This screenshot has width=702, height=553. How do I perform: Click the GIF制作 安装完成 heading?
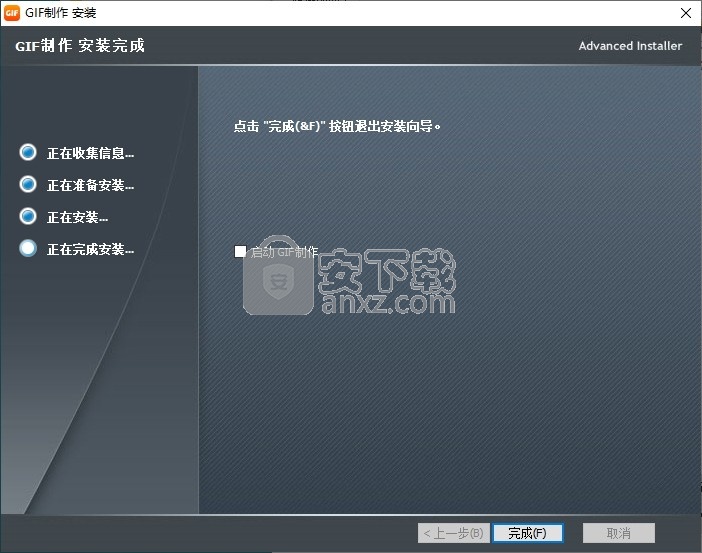point(80,45)
